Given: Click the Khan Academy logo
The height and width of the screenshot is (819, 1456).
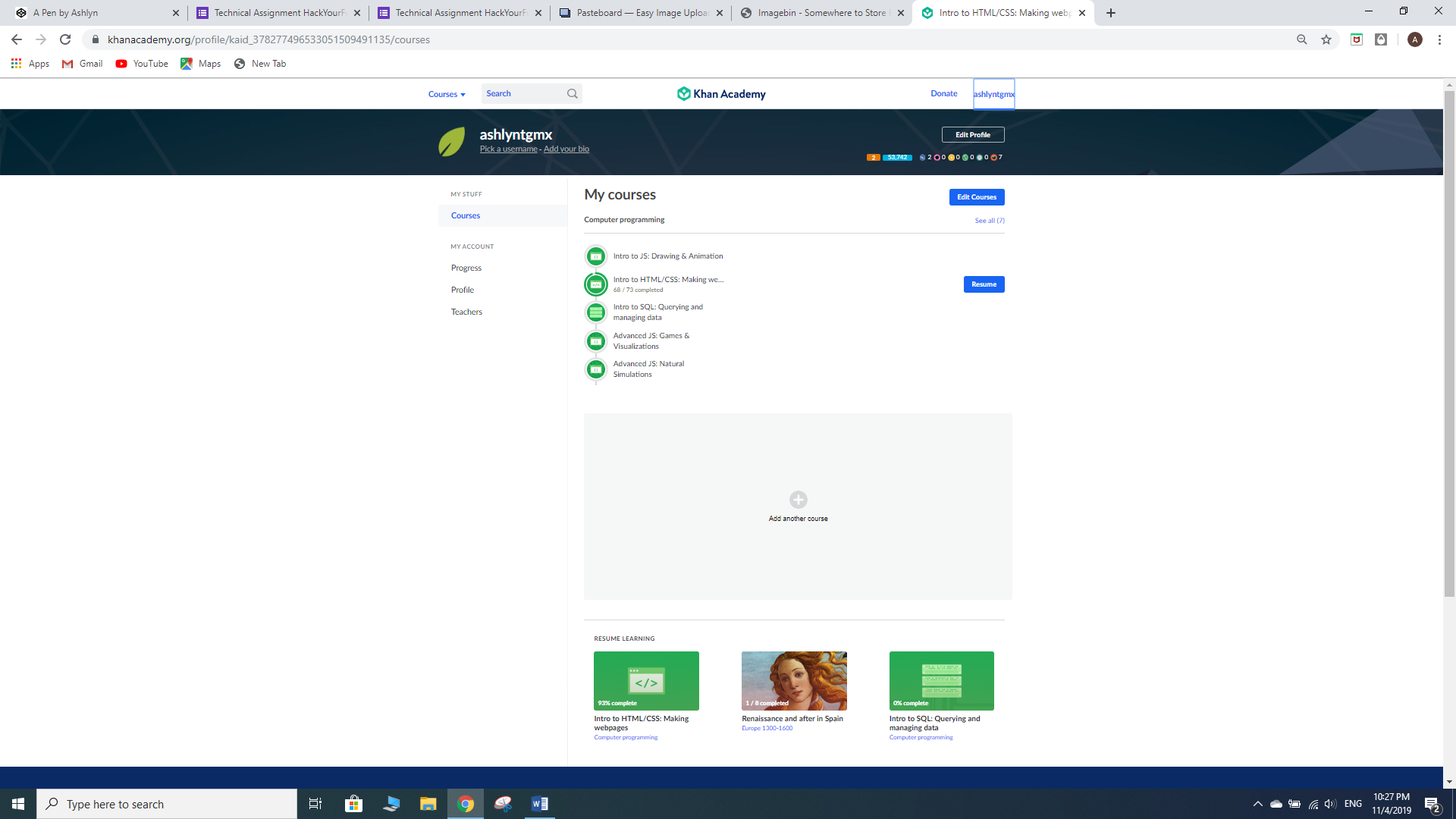Looking at the screenshot, I should (x=721, y=94).
